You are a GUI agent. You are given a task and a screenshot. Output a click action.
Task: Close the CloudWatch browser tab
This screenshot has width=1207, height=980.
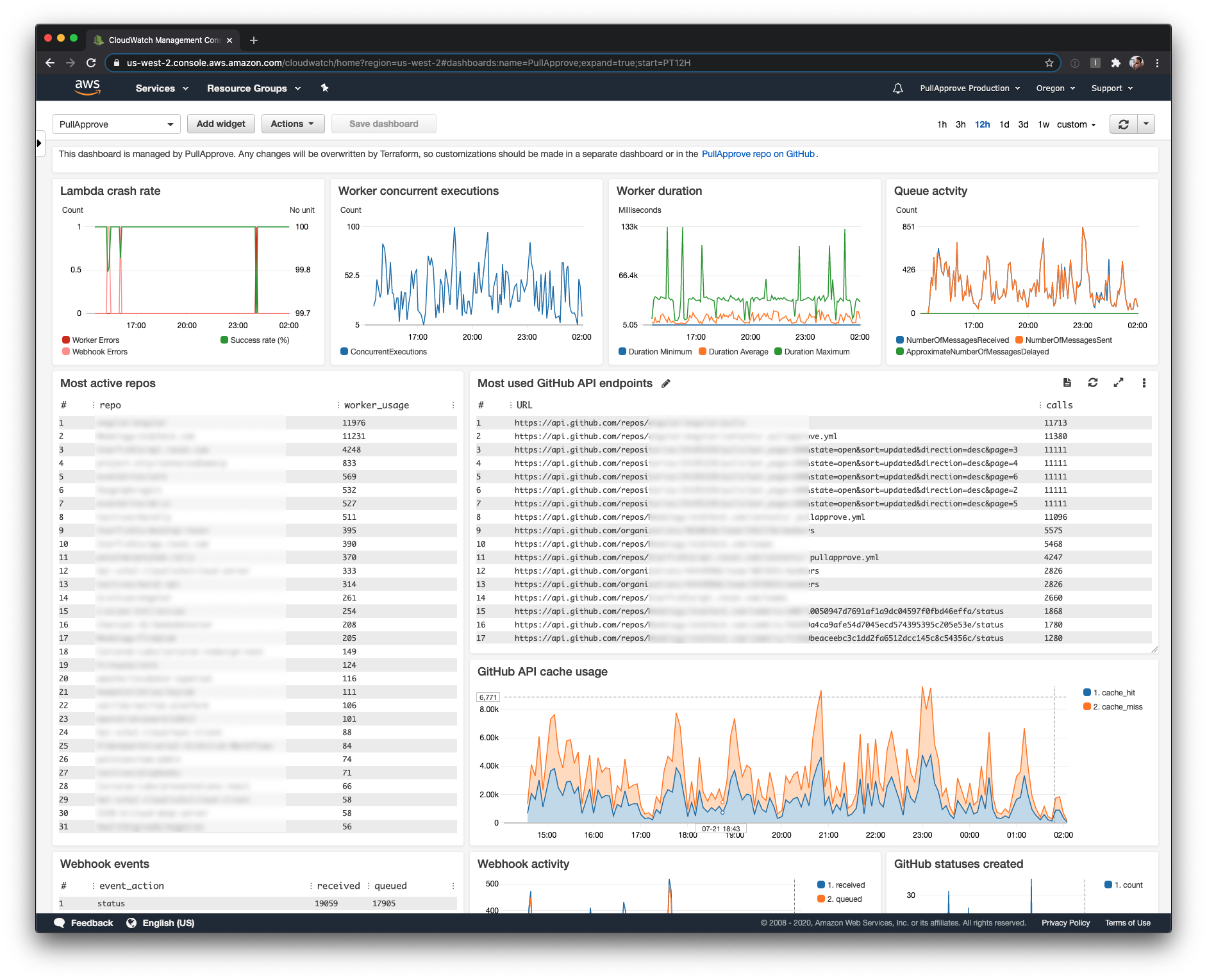pyautogui.click(x=229, y=40)
